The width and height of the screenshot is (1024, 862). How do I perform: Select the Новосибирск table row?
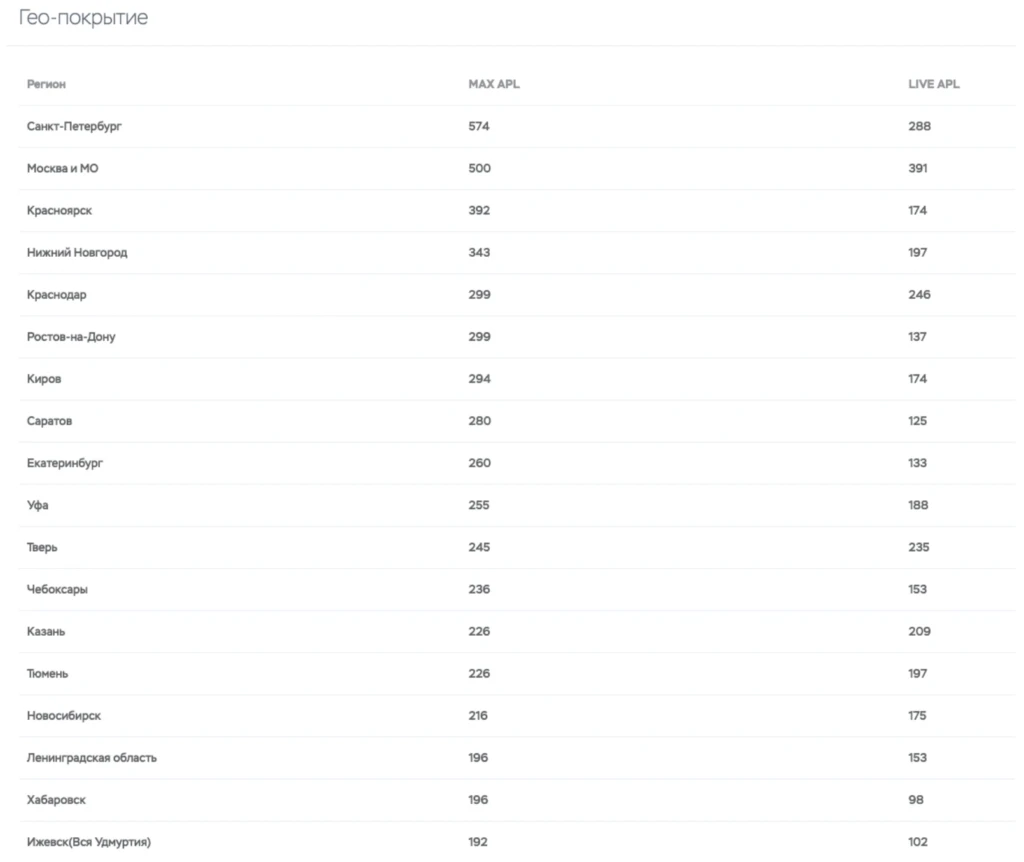click(x=517, y=716)
